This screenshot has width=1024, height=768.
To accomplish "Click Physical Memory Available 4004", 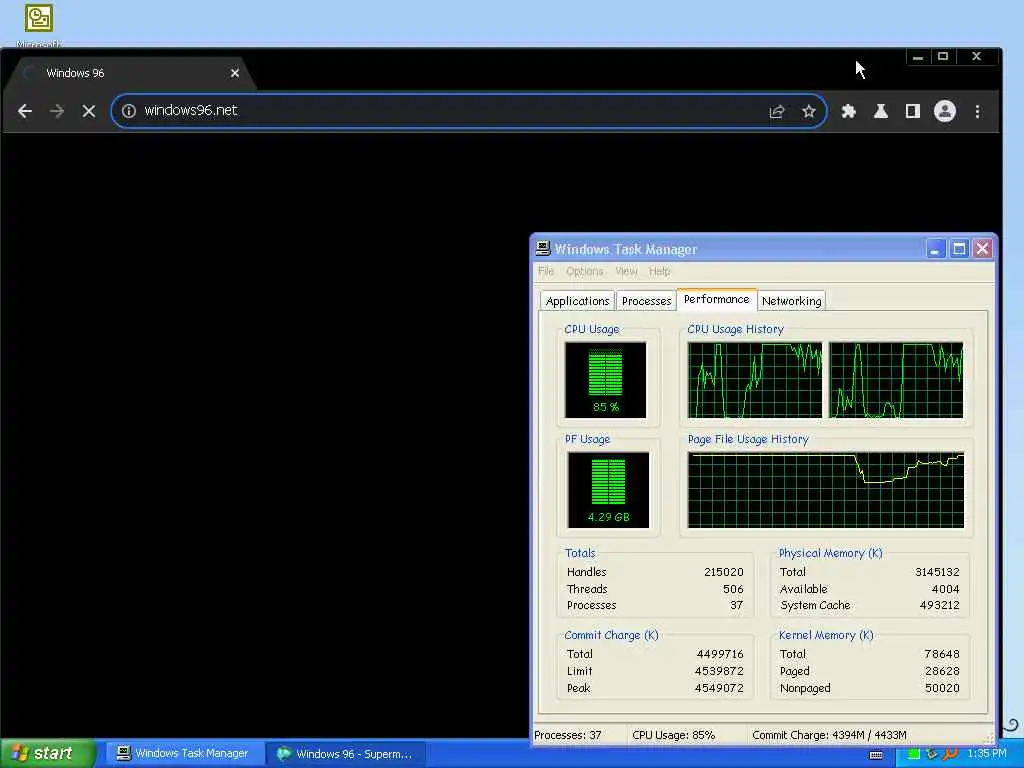I will coord(945,589).
